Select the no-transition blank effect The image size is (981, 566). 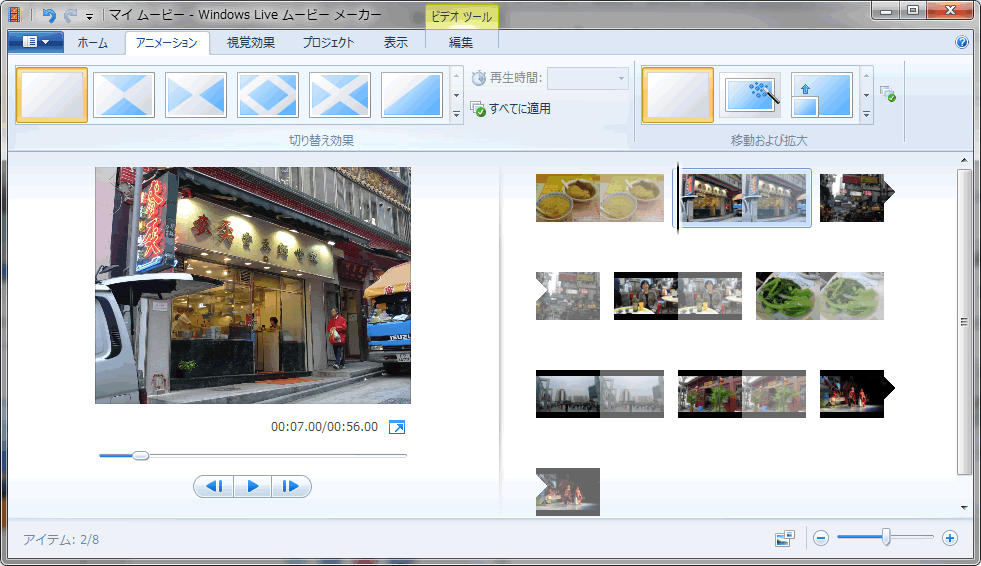point(52,95)
